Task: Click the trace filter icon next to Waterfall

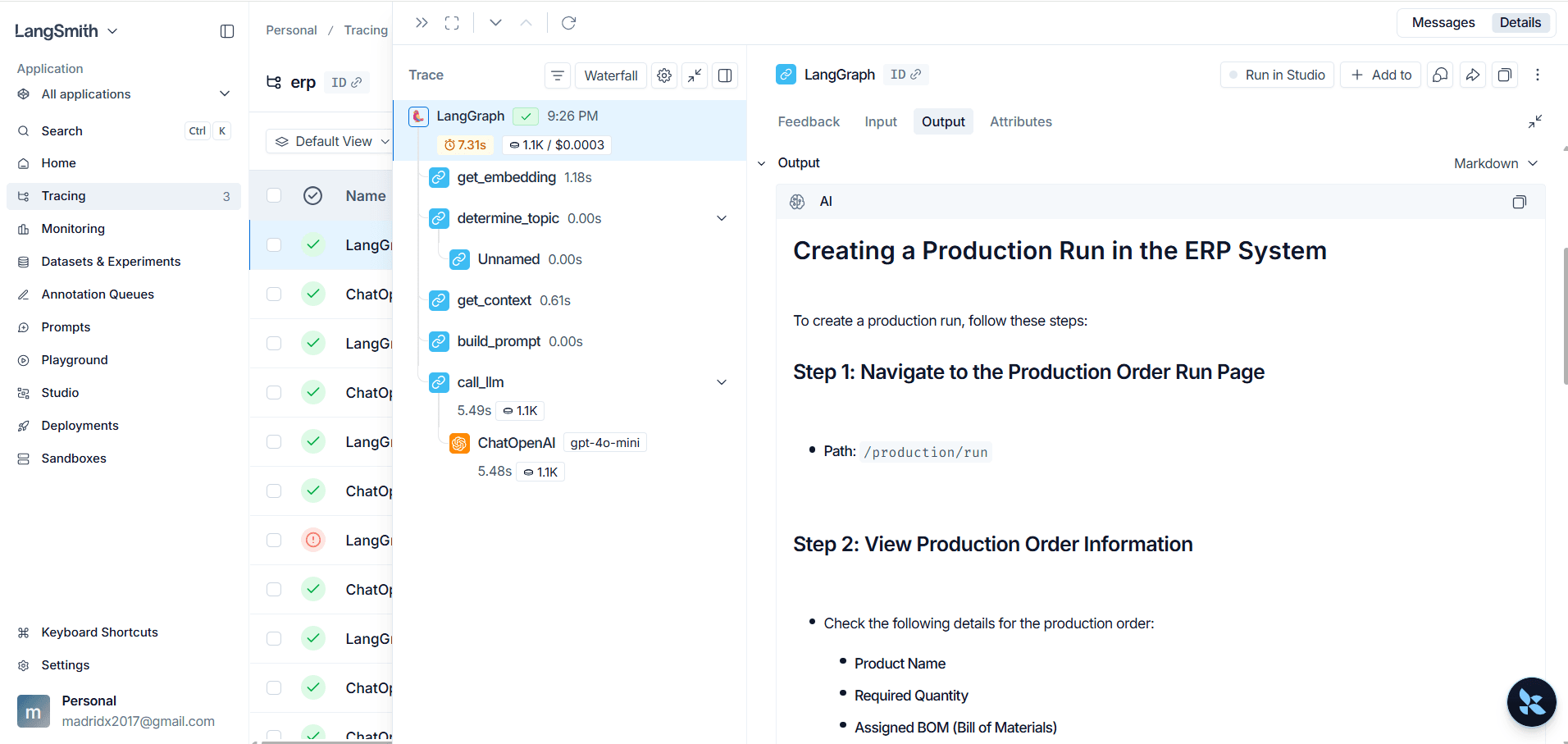Action: [557, 75]
